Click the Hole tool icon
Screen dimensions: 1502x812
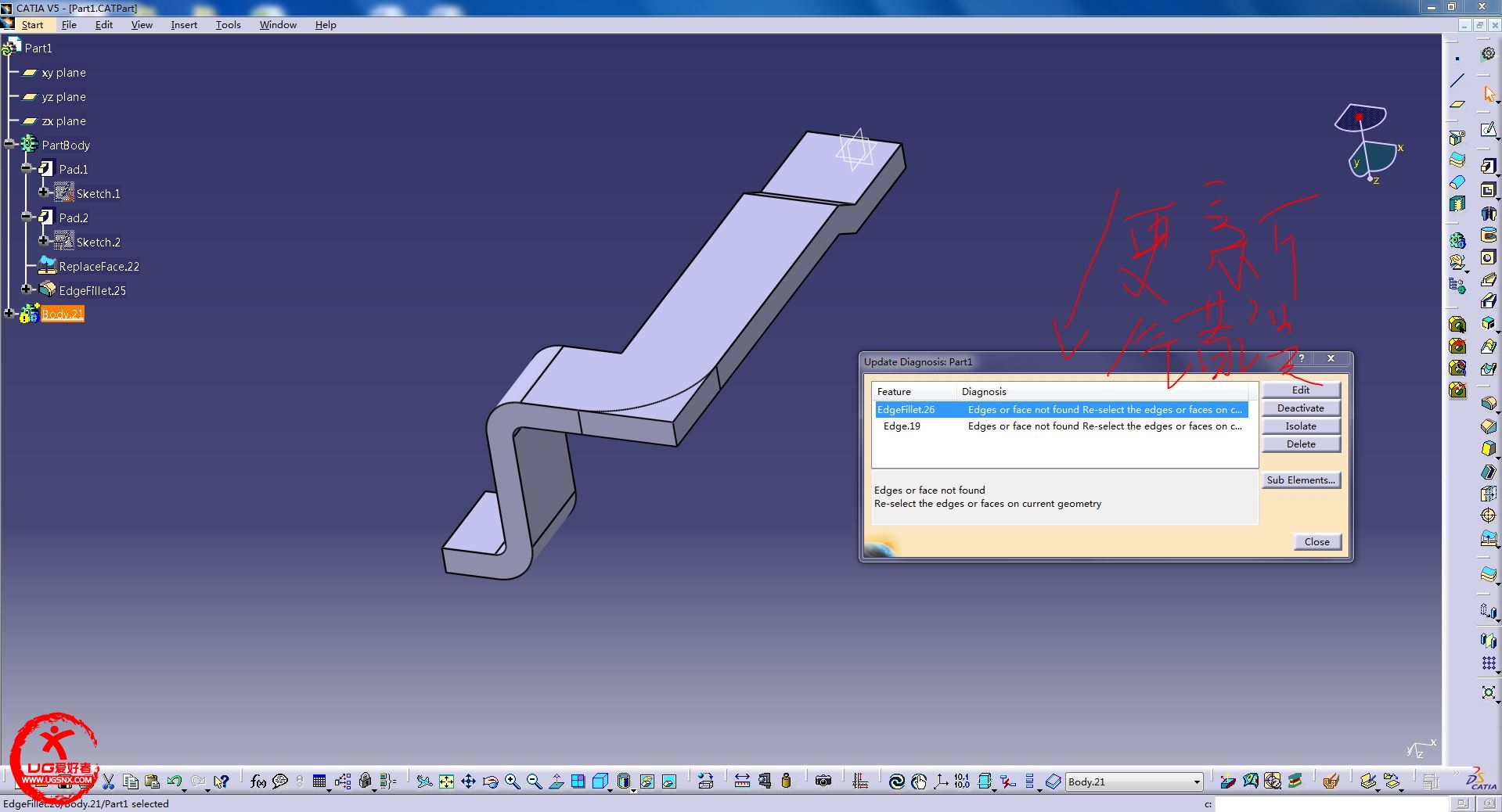pyautogui.click(x=1489, y=257)
